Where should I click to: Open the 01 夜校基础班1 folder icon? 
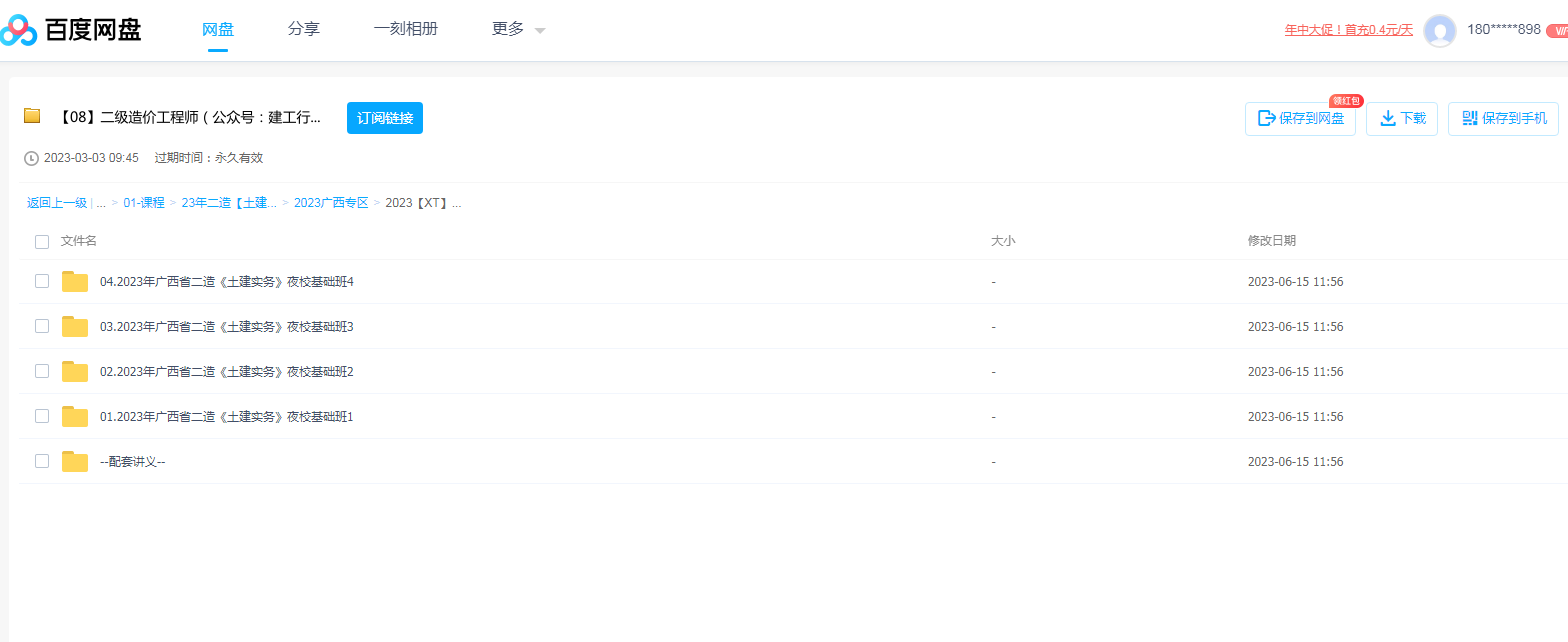click(x=75, y=417)
